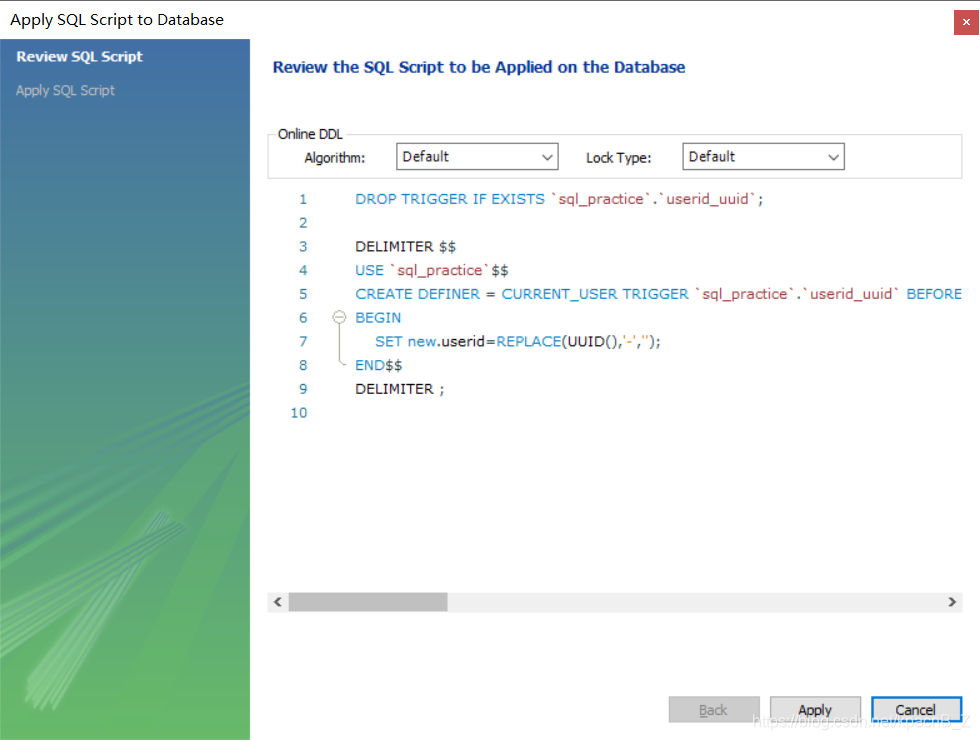Select the Review SQL Script step

click(78, 56)
